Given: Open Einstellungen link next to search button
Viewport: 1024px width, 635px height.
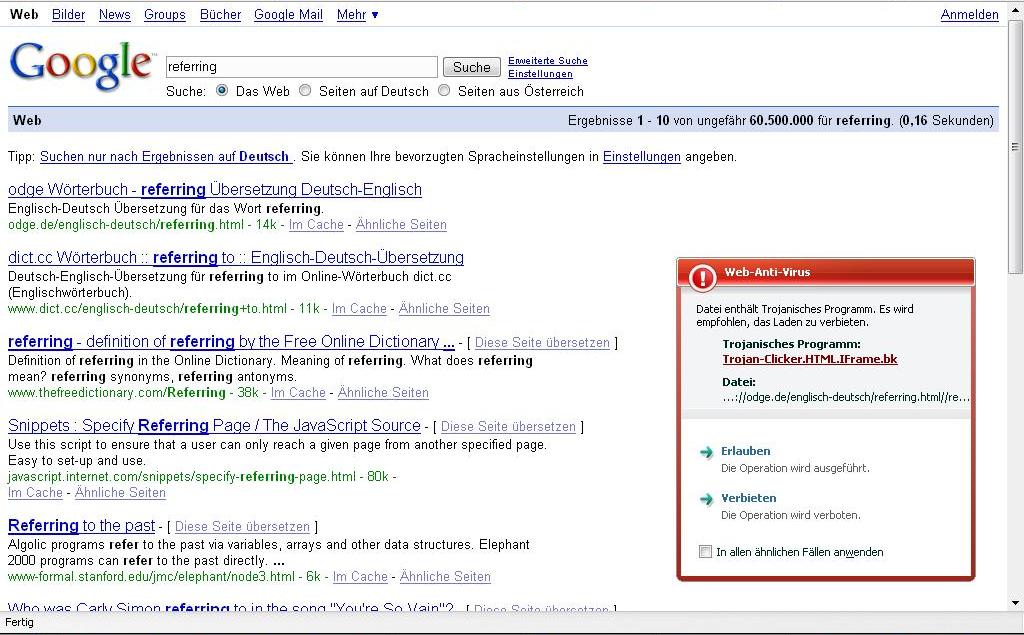Looking at the screenshot, I should 540,74.
